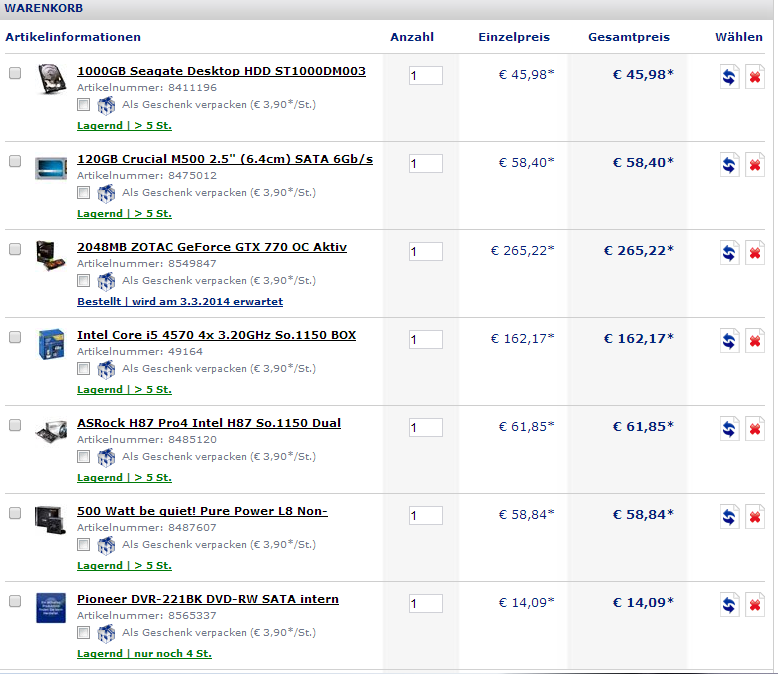The height and width of the screenshot is (674, 778).
Task: Select the Intel Core i5 row checkbox
Action: pyautogui.click(x=15, y=337)
